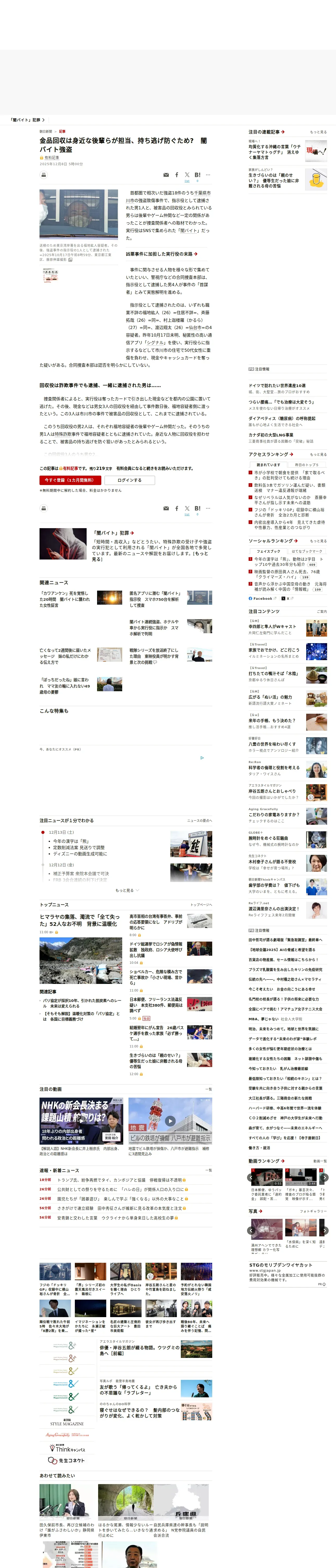Expand もっと見る beside ソーシャルランキング
Image resolution: width=336 pixels, height=1568 pixels.
(318, 541)
